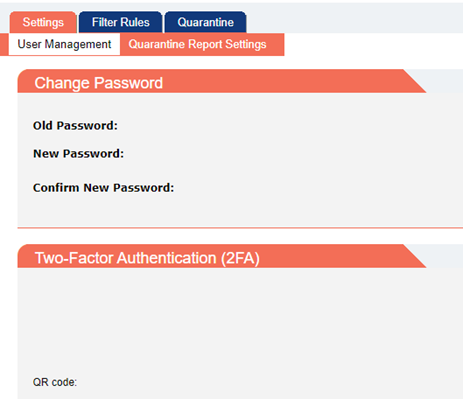The height and width of the screenshot is (399, 463).
Task: Switch to the Filter Rules tab
Action: [x=120, y=22]
